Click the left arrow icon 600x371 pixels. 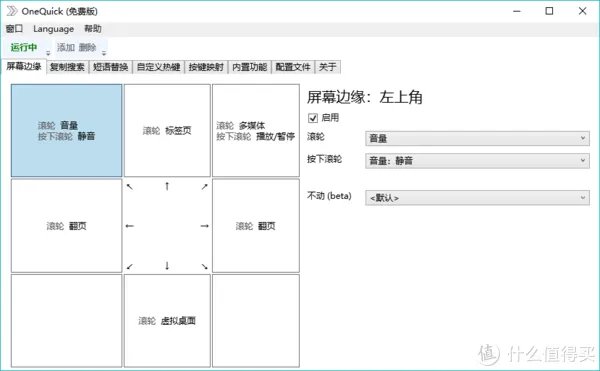130,226
